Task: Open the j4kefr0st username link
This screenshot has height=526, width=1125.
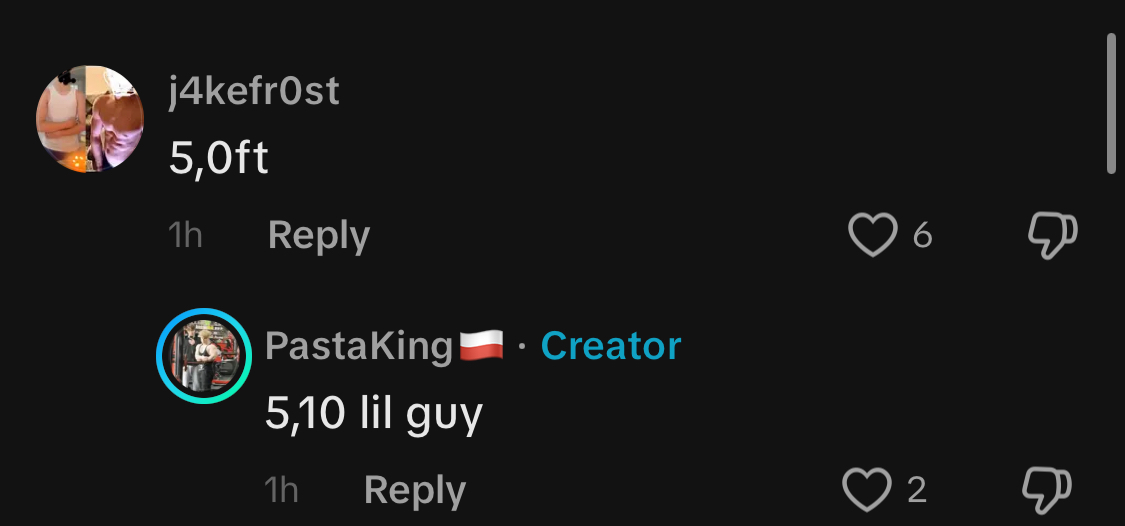Action: pyautogui.click(x=254, y=93)
